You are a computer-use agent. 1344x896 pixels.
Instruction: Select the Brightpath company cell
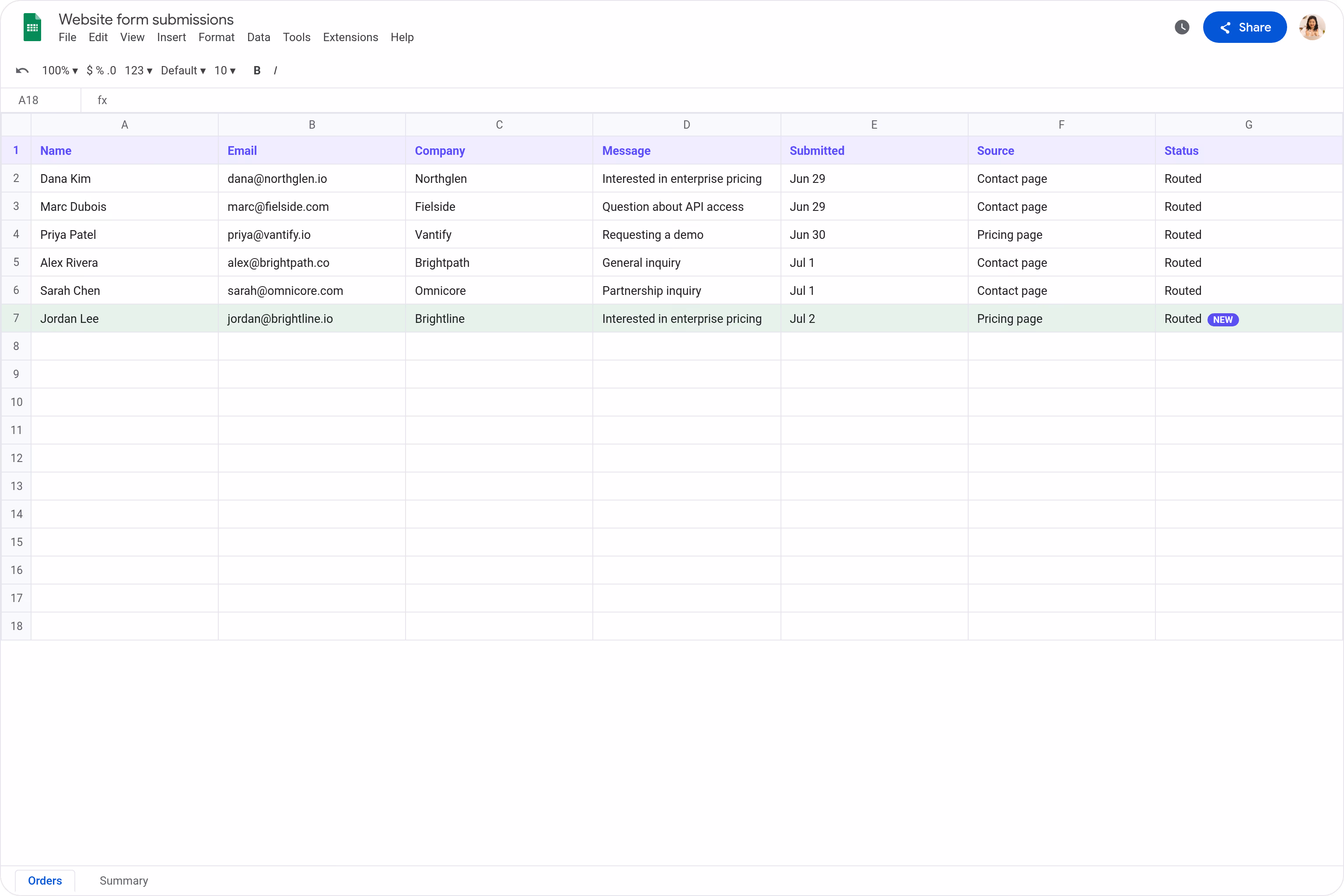(x=500, y=262)
